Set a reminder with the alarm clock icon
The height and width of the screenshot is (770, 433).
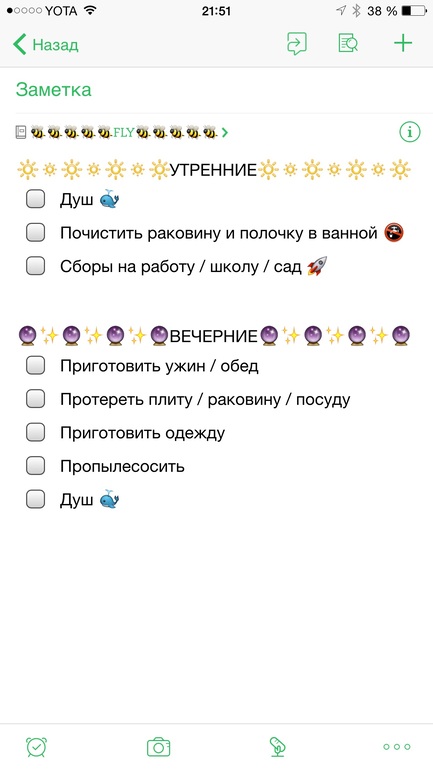(x=36, y=747)
